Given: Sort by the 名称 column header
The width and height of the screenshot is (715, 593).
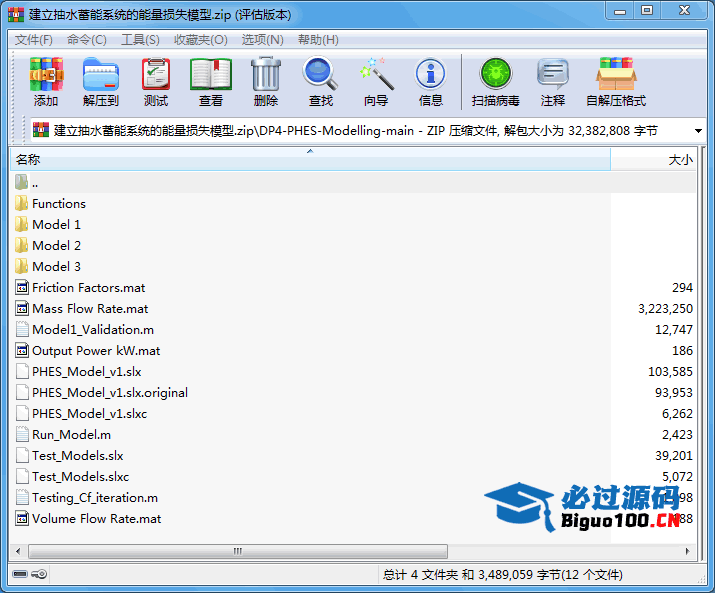Looking at the screenshot, I should [x=310, y=160].
